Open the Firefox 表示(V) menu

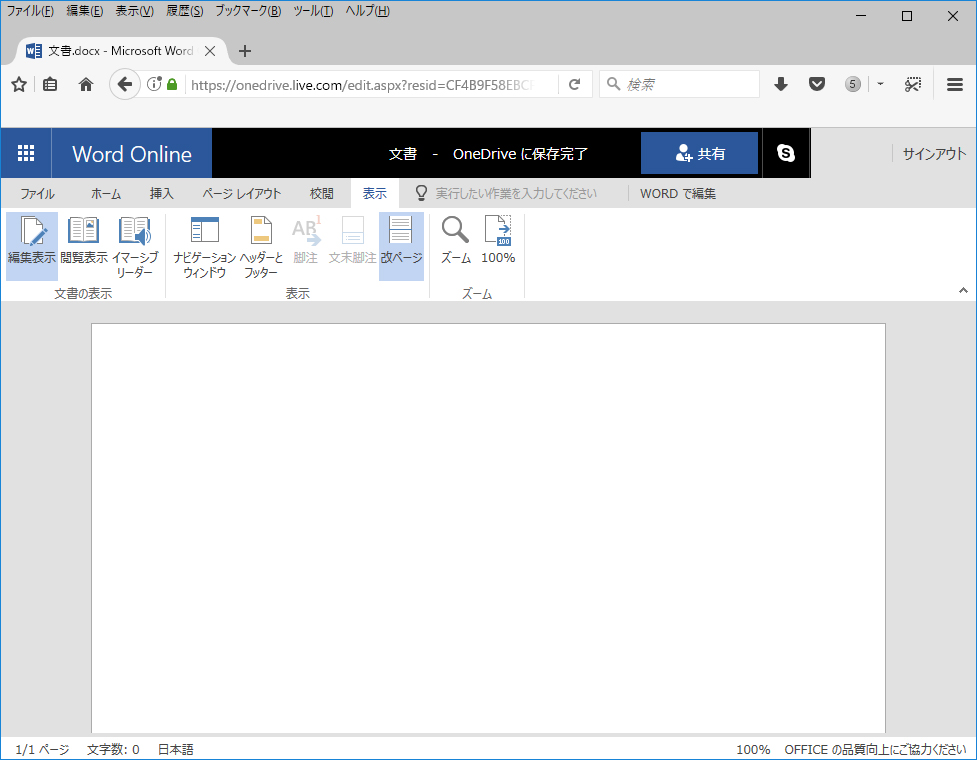tap(135, 11)
